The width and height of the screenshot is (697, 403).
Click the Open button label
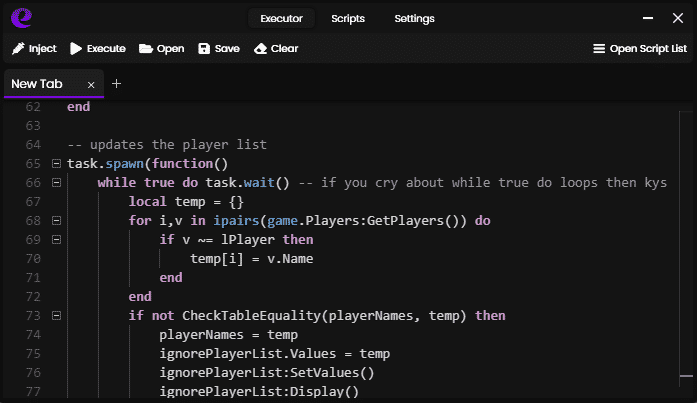coord(170,48)
